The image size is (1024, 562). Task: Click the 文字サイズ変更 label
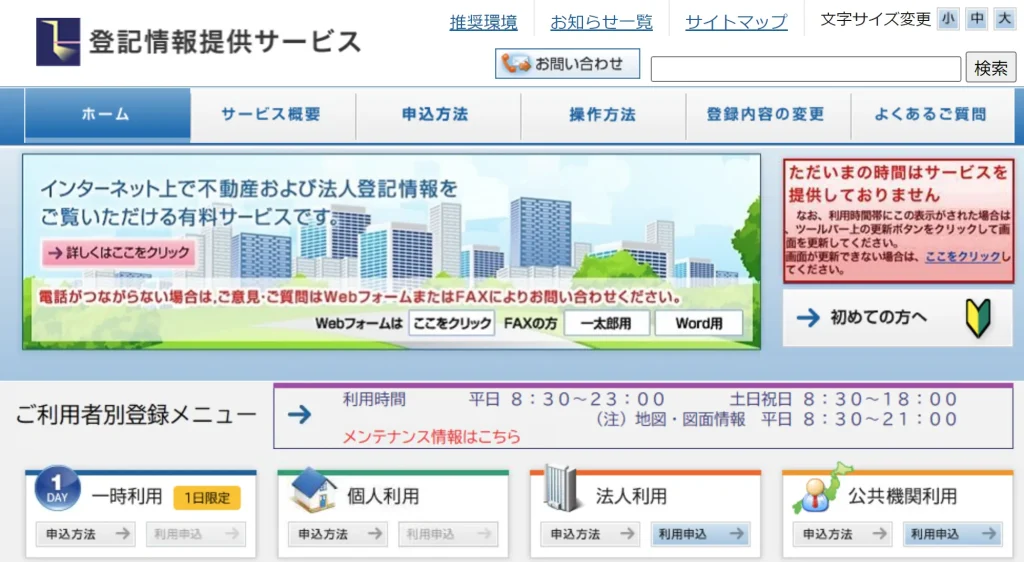point(875,20)
